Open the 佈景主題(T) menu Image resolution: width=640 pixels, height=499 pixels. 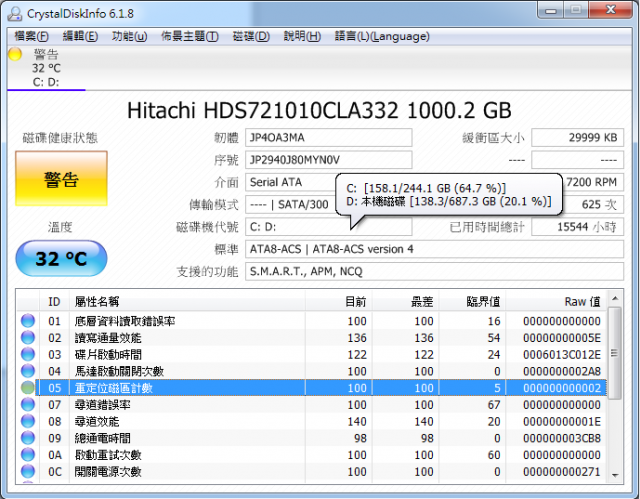pos(189,36)
